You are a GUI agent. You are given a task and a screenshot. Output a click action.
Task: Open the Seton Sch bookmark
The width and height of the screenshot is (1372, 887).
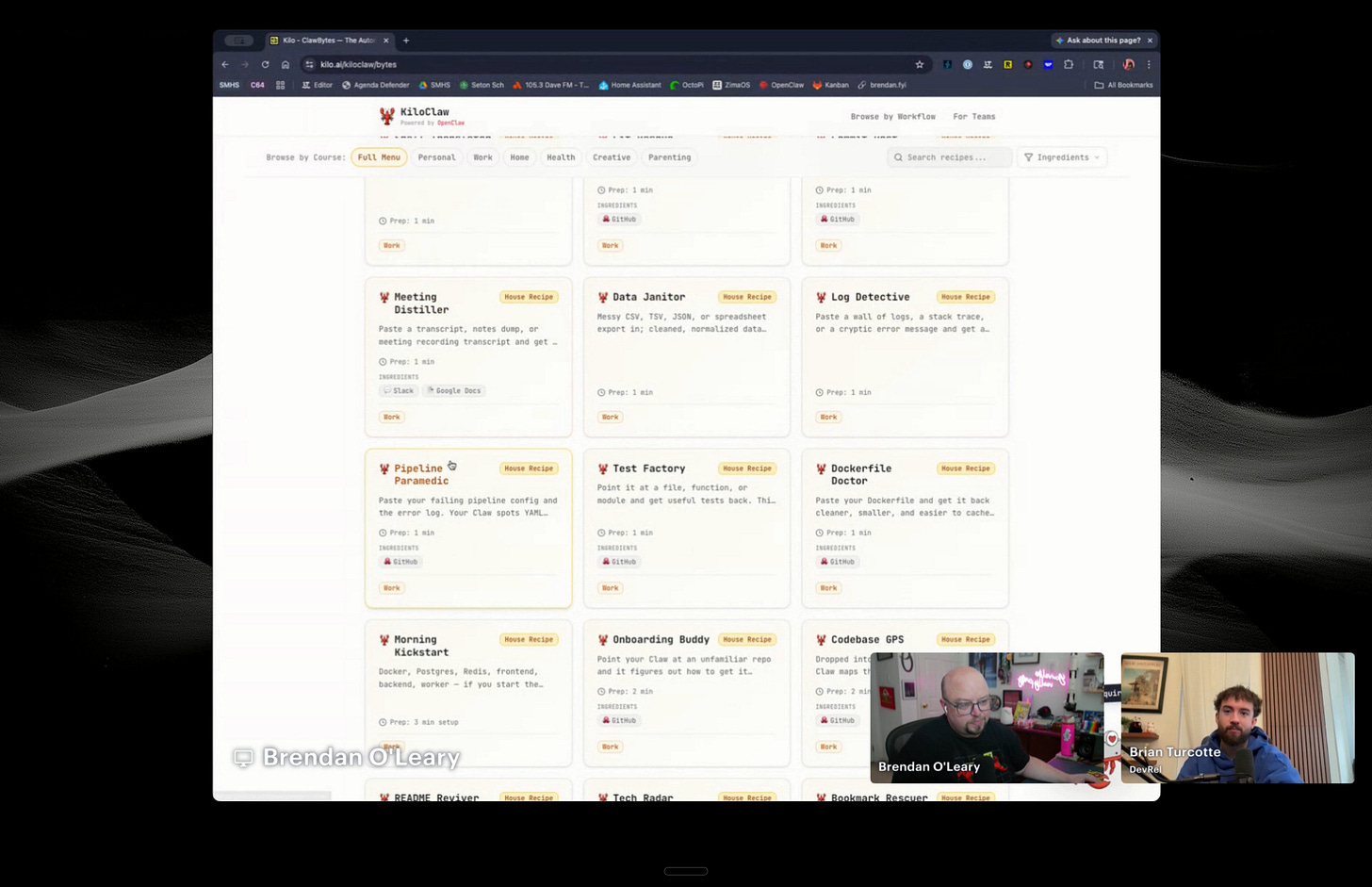click(482, 85)
